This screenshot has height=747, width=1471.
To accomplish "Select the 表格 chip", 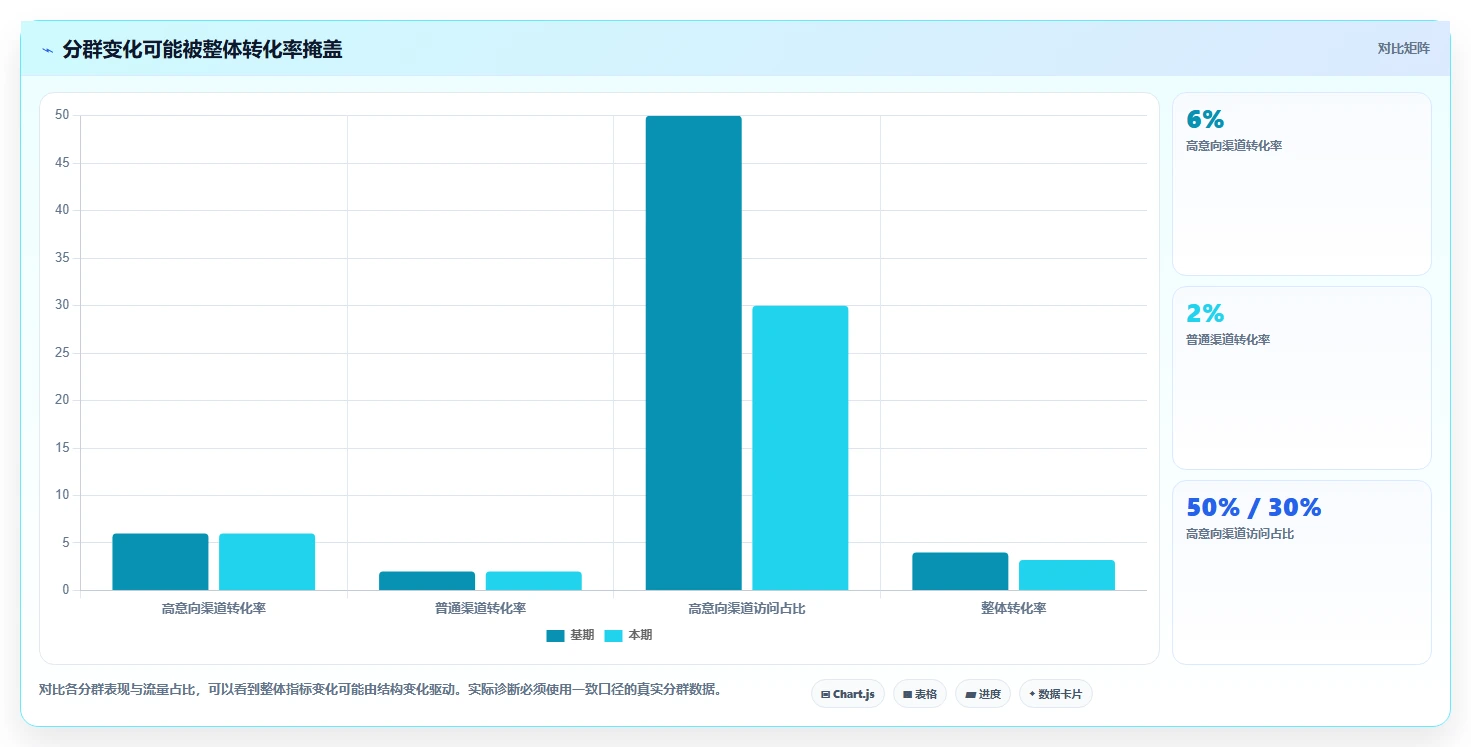I will pyautogui.click(x=920, y=694).
